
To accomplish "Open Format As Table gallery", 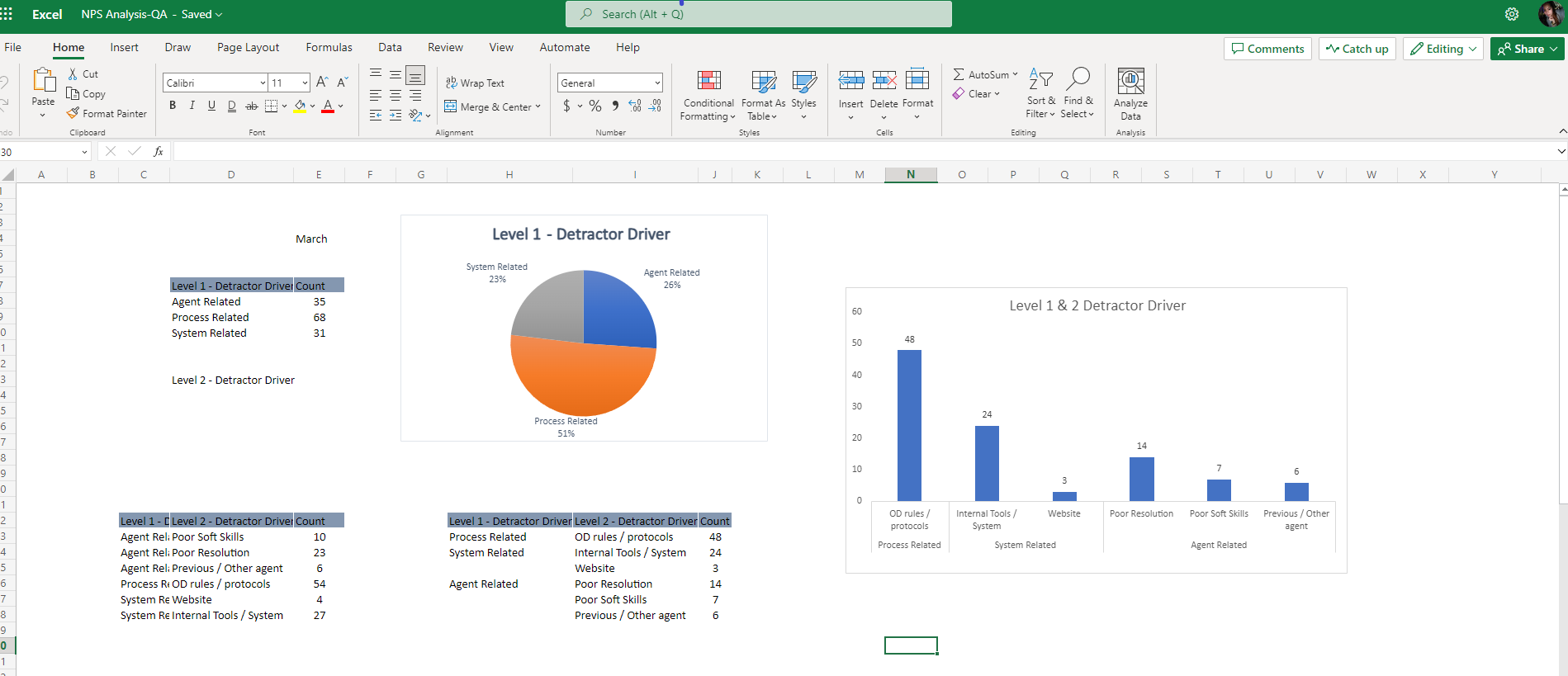I will tap(764, 95).
